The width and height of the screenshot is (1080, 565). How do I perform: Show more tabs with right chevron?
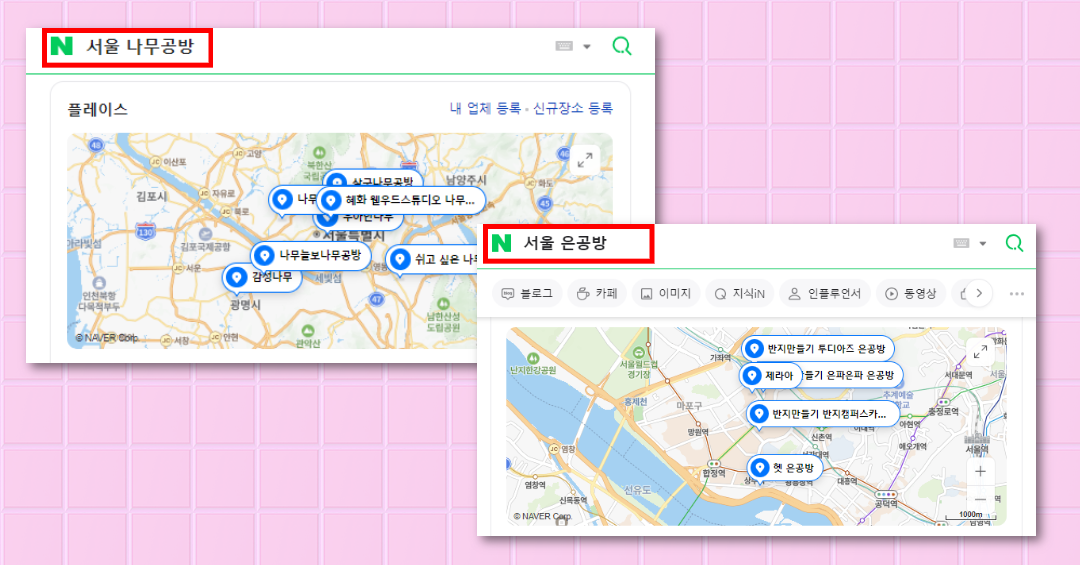[979, 294]
